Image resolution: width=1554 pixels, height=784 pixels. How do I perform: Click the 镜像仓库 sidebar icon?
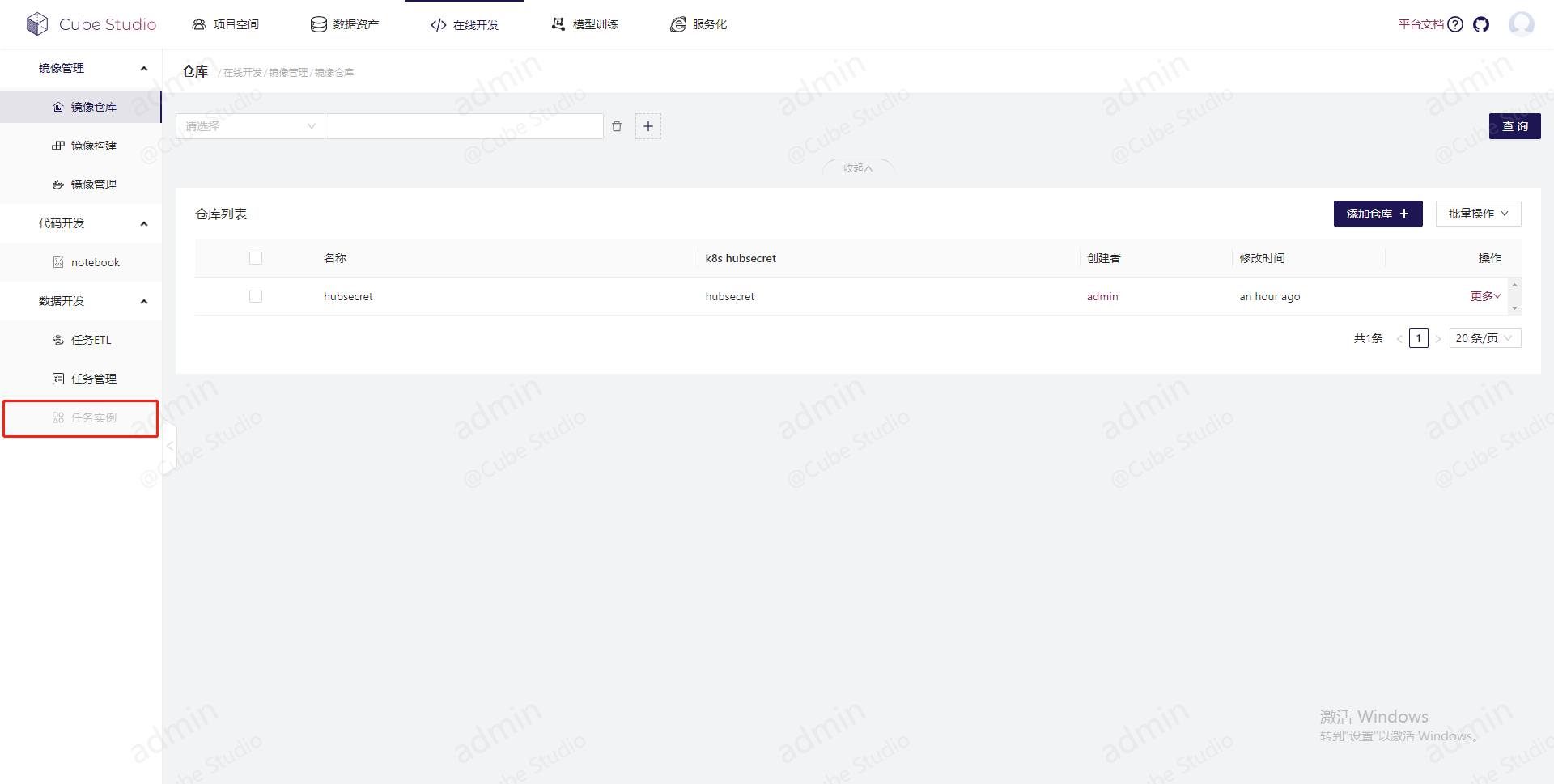58,107
